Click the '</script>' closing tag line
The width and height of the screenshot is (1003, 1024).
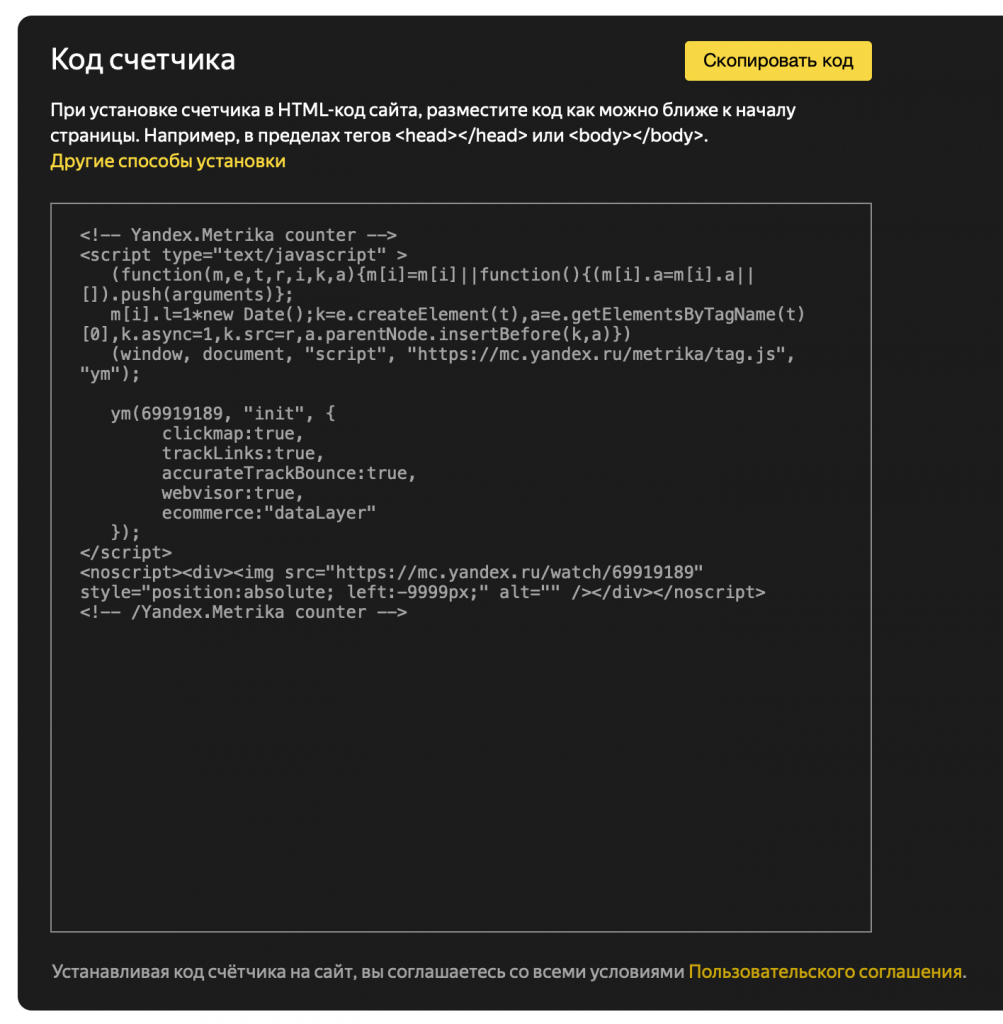(126, 552)
